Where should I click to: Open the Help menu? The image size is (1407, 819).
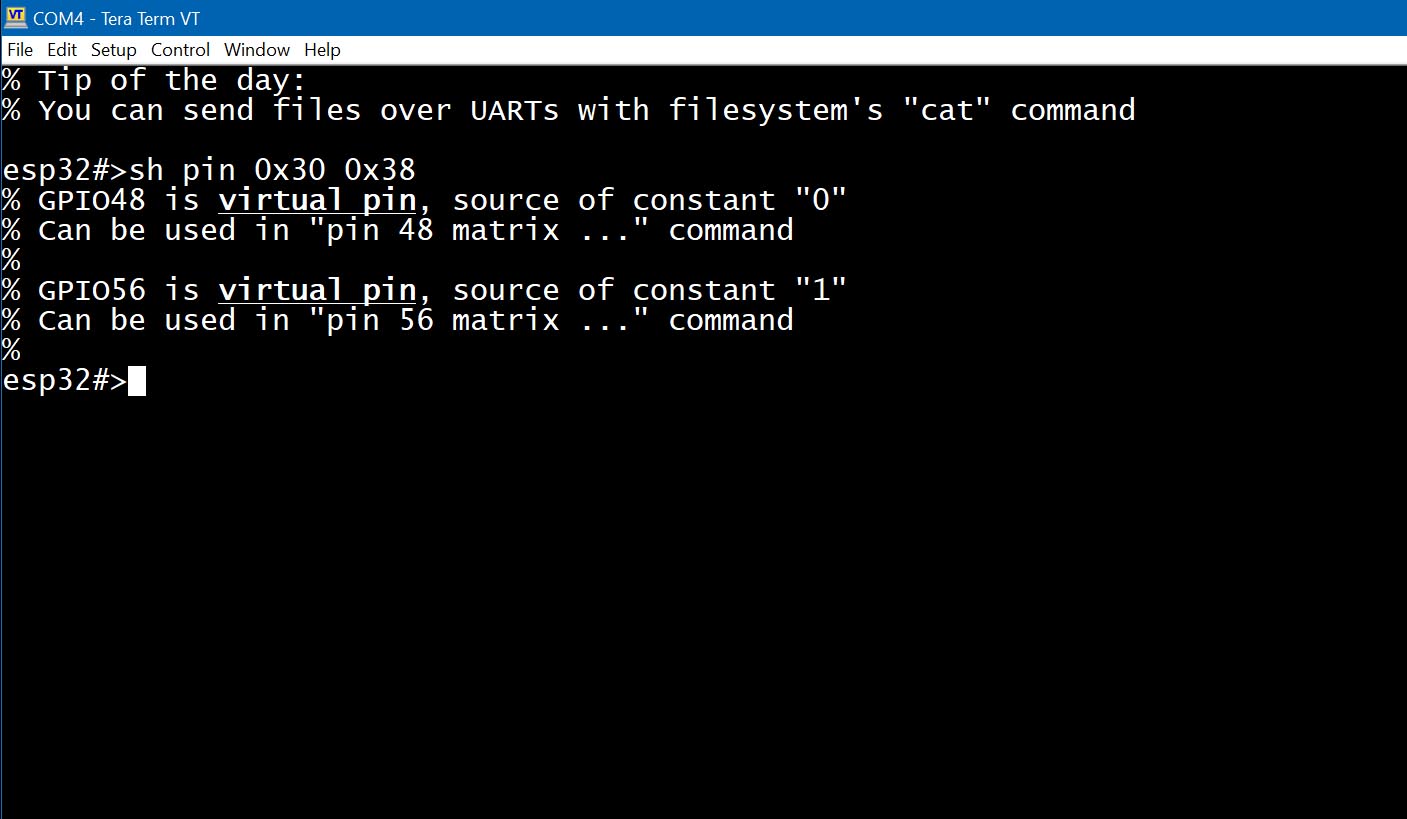click(322, 50)
